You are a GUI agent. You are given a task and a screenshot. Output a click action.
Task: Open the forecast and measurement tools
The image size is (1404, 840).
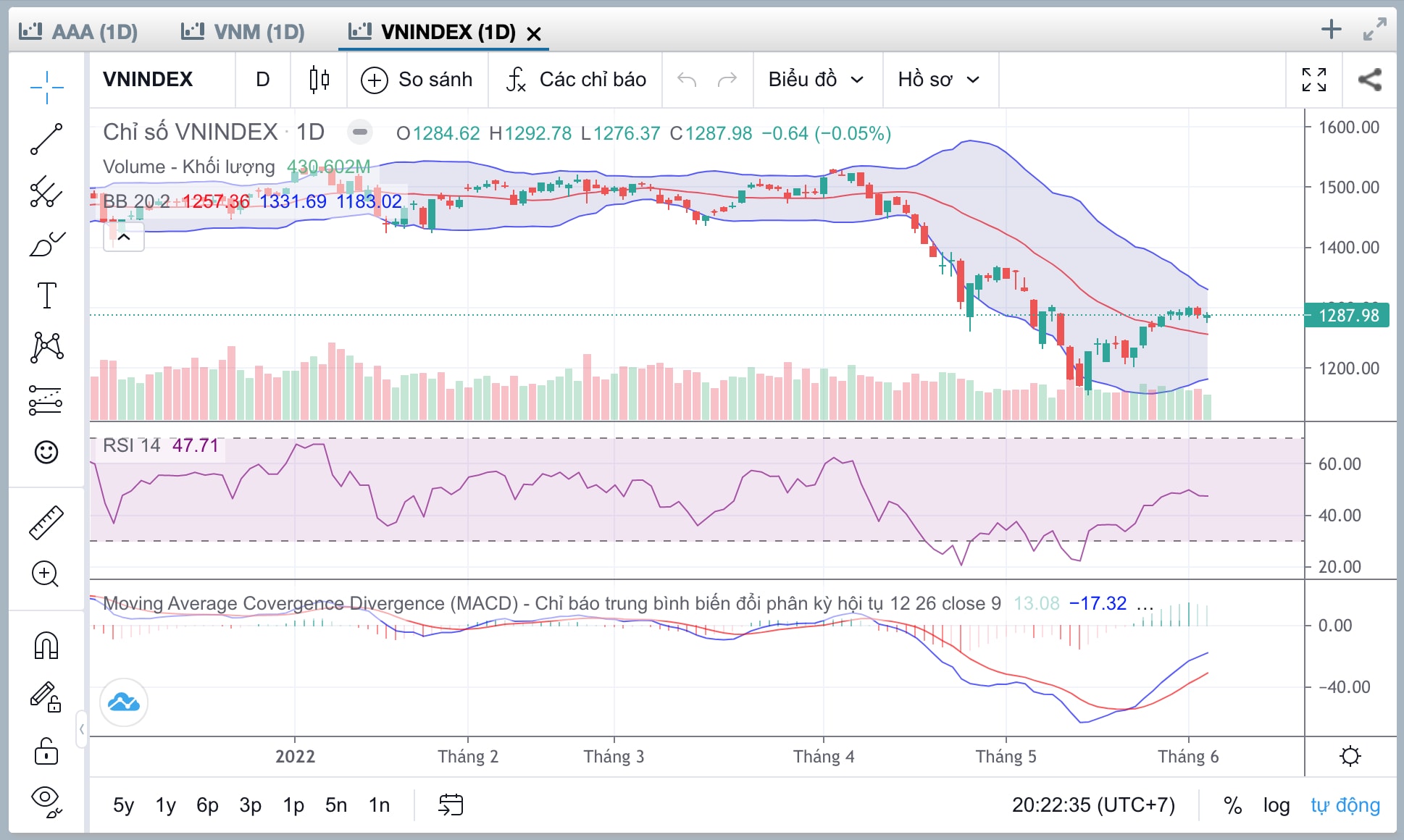coord(46,400)
